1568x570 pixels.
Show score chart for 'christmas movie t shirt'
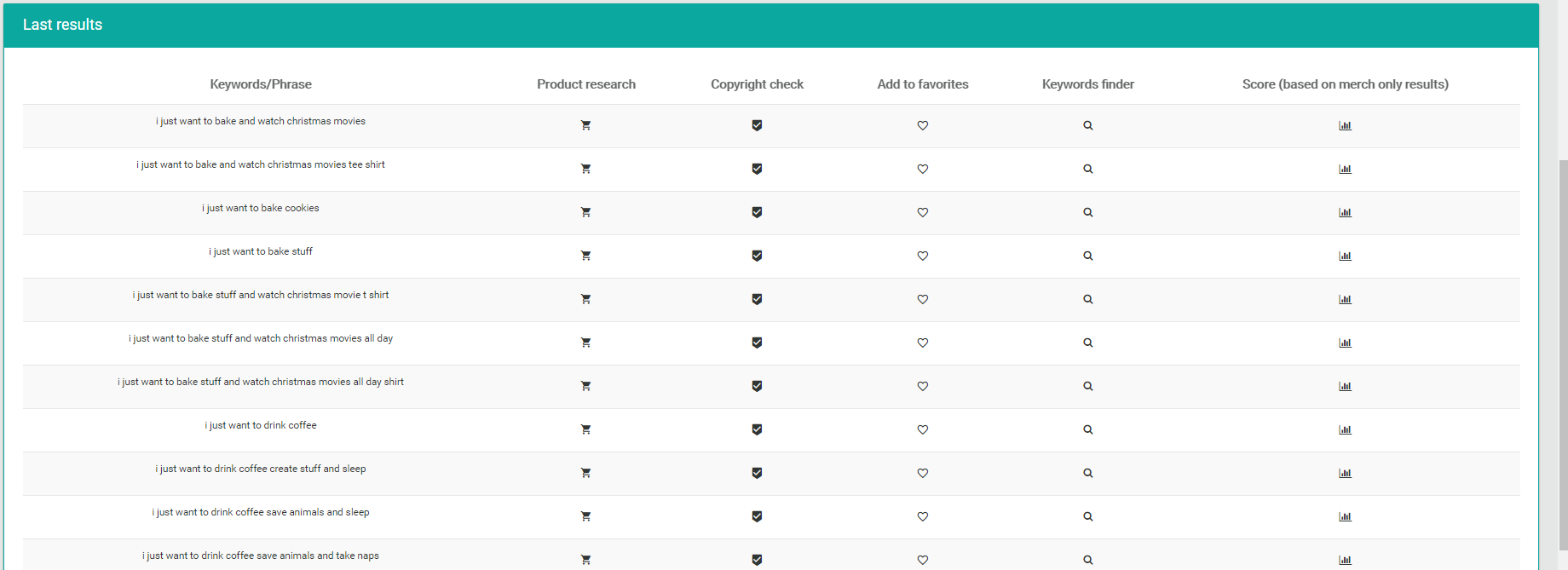1345,299
